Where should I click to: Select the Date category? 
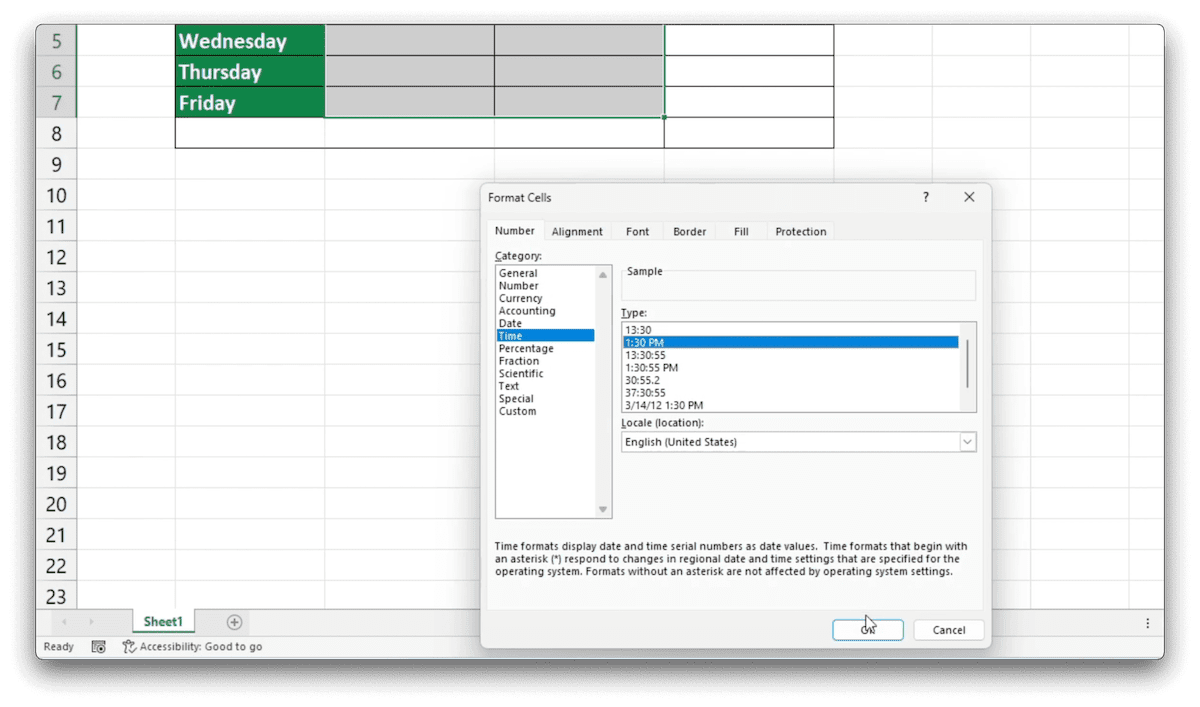pos(545,324)
